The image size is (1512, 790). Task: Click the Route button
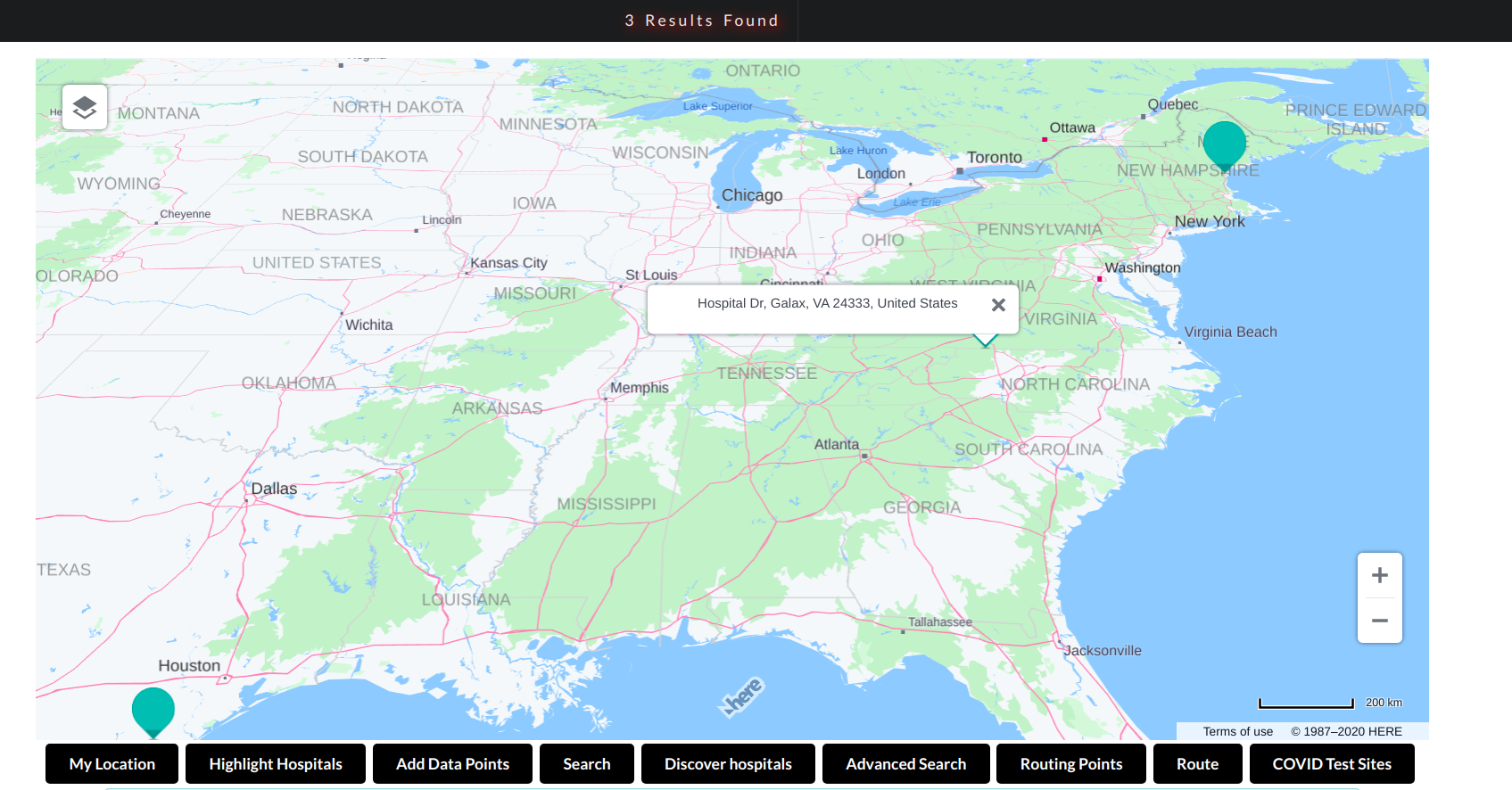click(1197, 764)
